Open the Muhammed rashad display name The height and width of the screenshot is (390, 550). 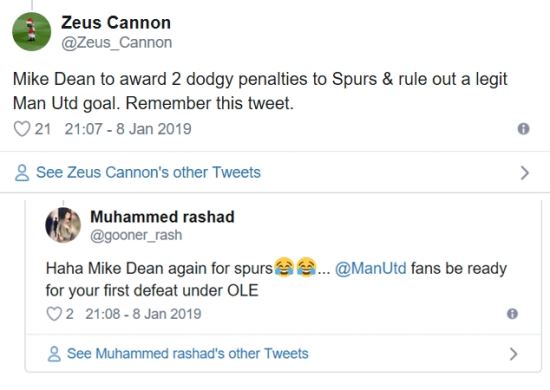click(x=162, y=217)
